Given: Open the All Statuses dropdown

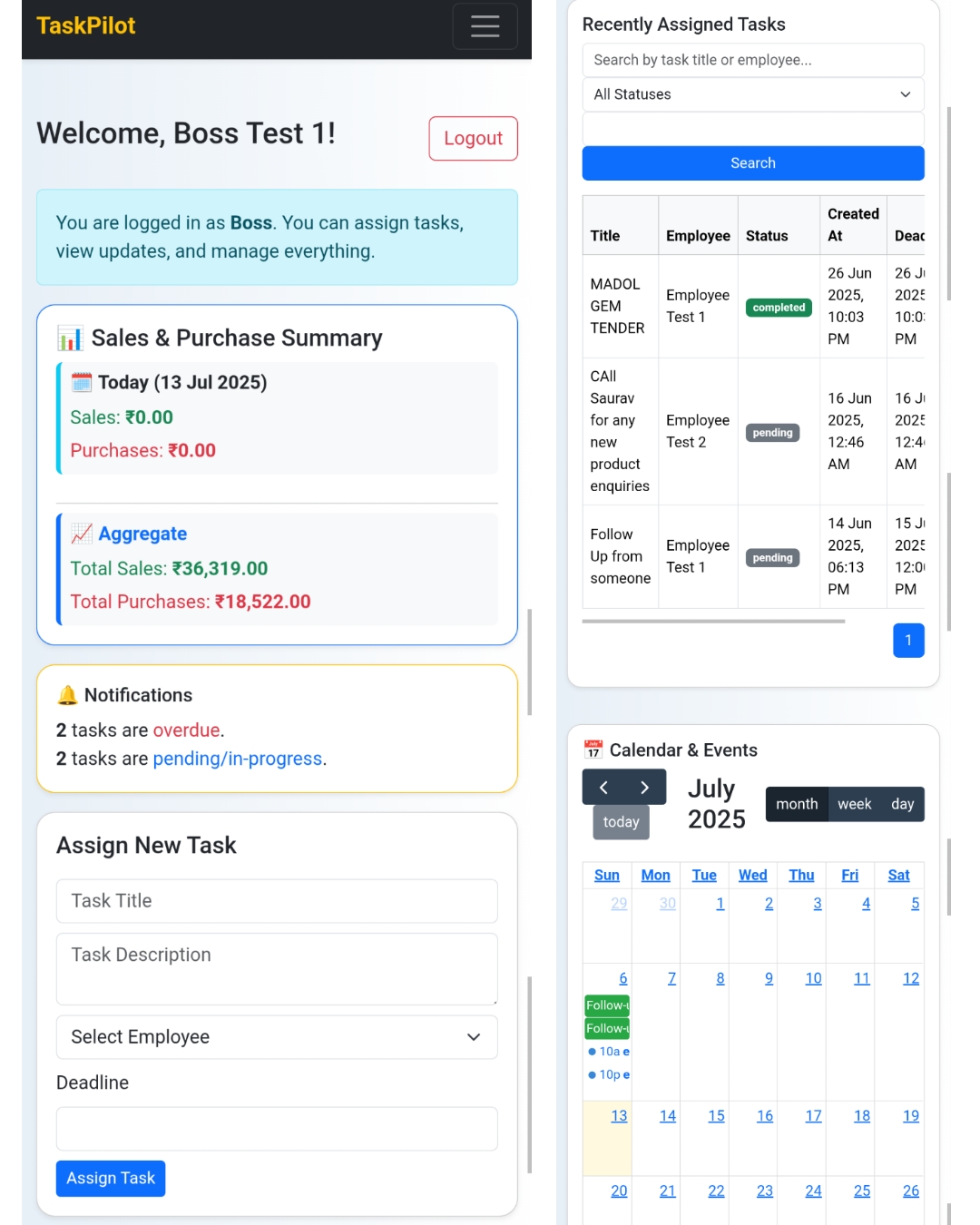Looking at the screenshot, I should 753,94.
